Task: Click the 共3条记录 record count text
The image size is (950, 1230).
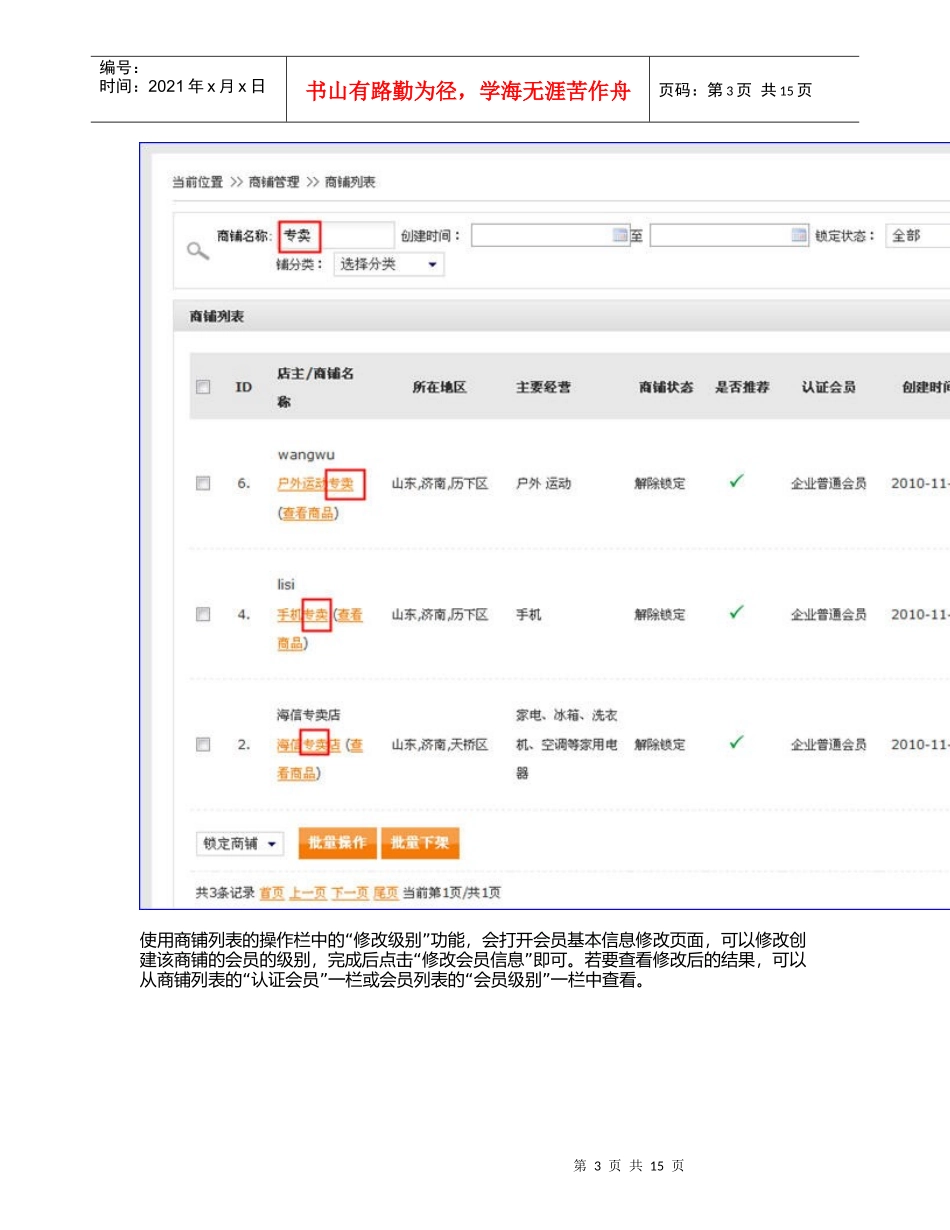Action: tap(225, 892)
